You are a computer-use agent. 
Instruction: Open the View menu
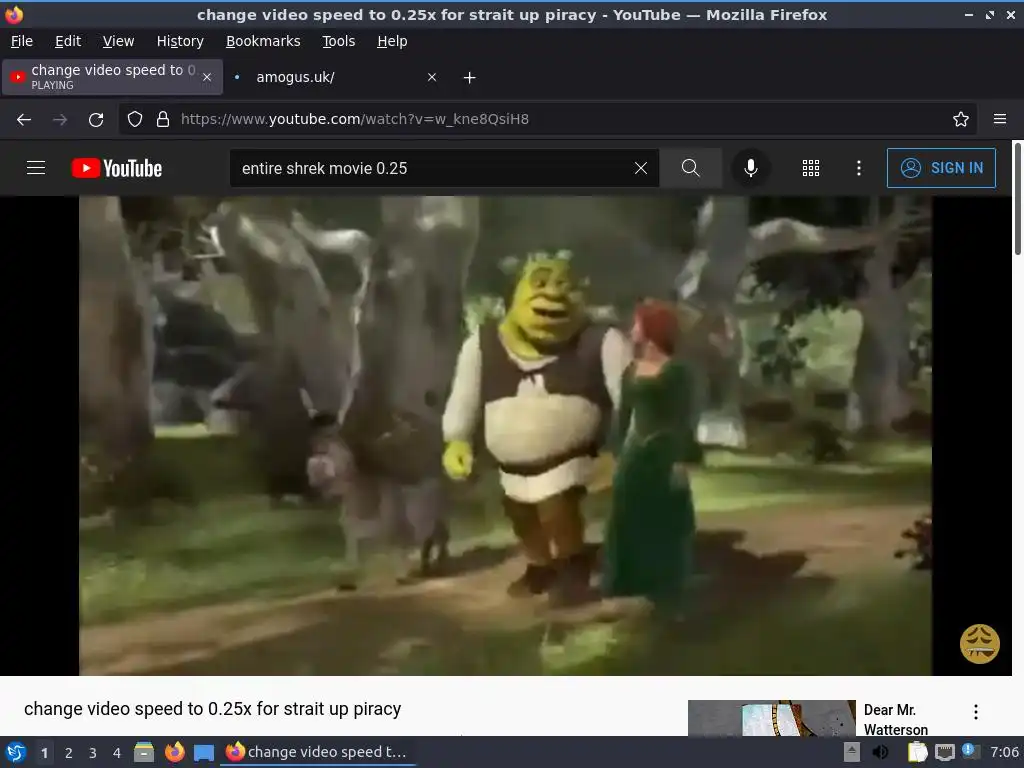(118, 41)
